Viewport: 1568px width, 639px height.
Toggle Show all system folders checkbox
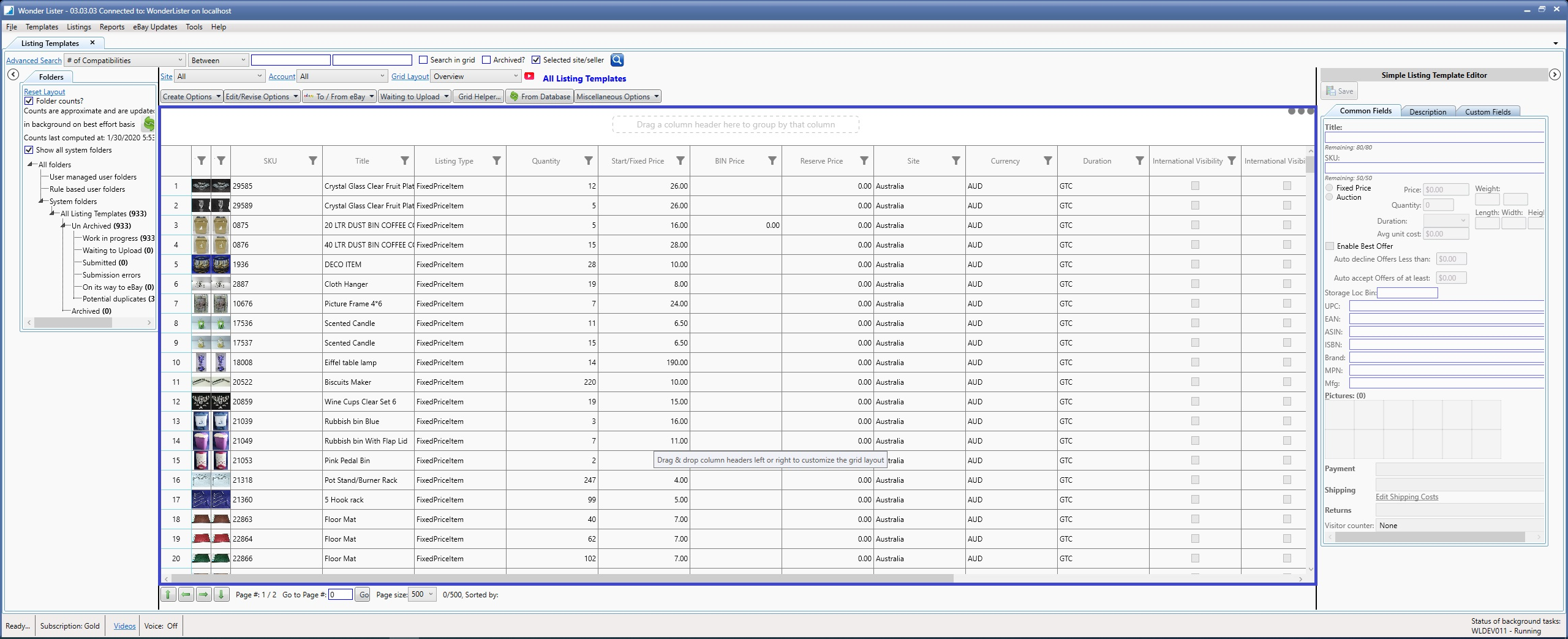pyautogui.click(x=29, y=150)
